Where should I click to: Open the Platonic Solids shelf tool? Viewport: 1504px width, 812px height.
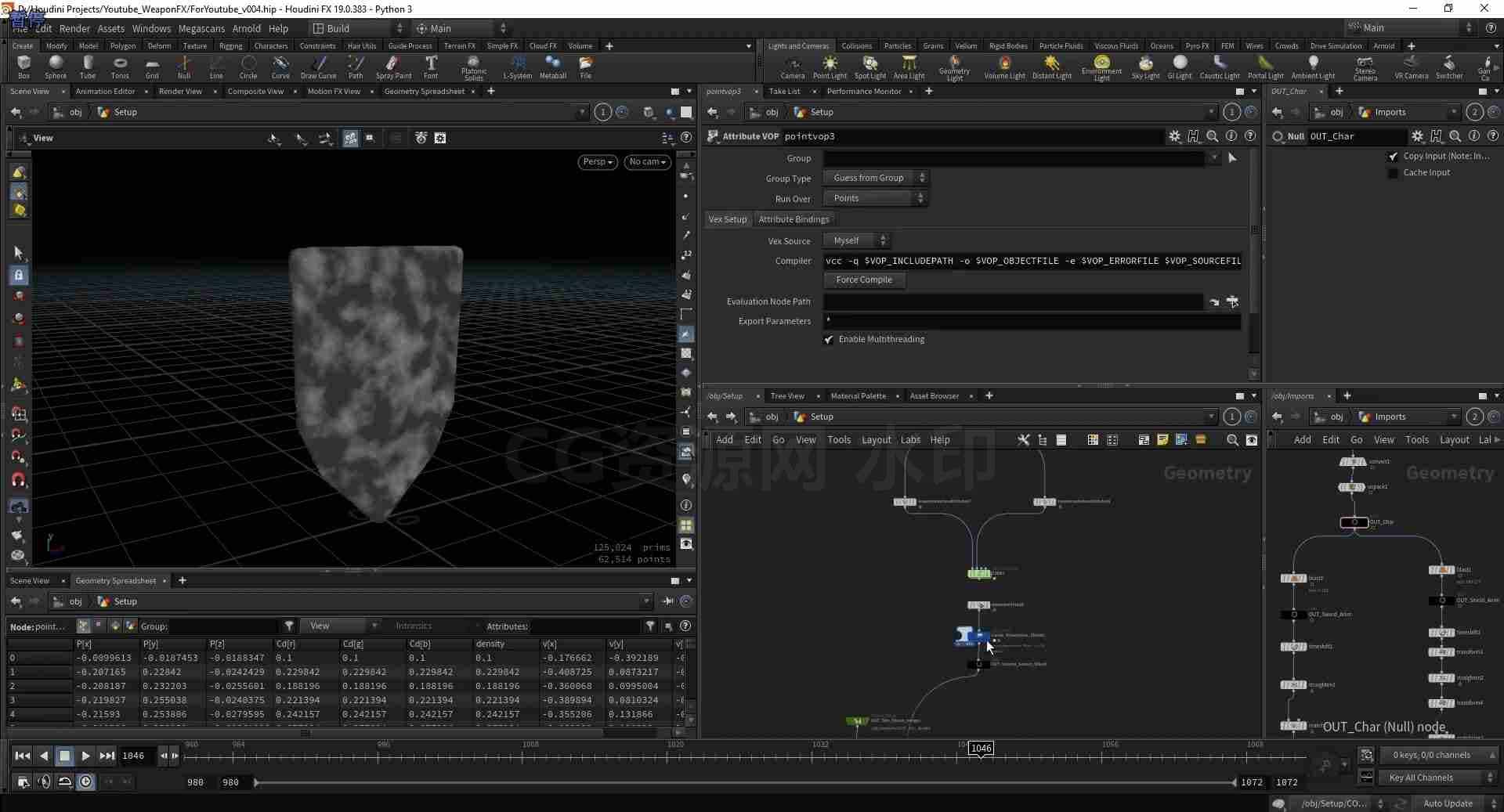click(x=473, y=67)
